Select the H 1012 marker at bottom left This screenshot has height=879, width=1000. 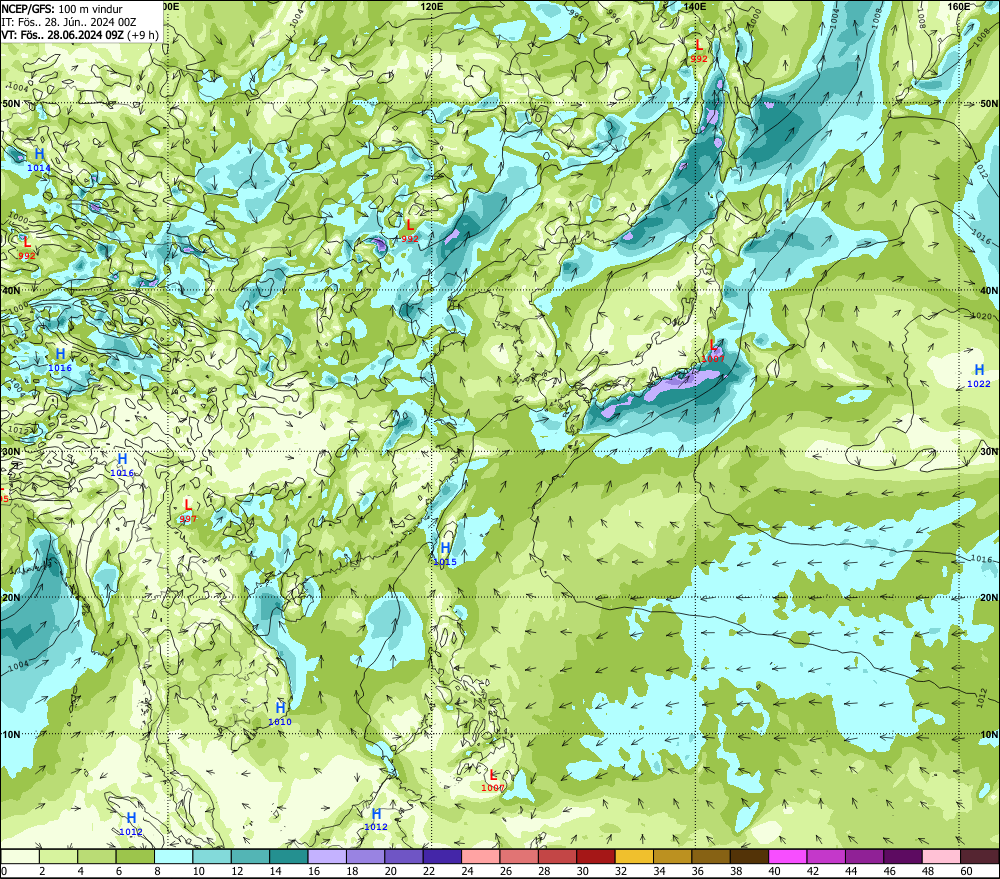tap(131, 824)
